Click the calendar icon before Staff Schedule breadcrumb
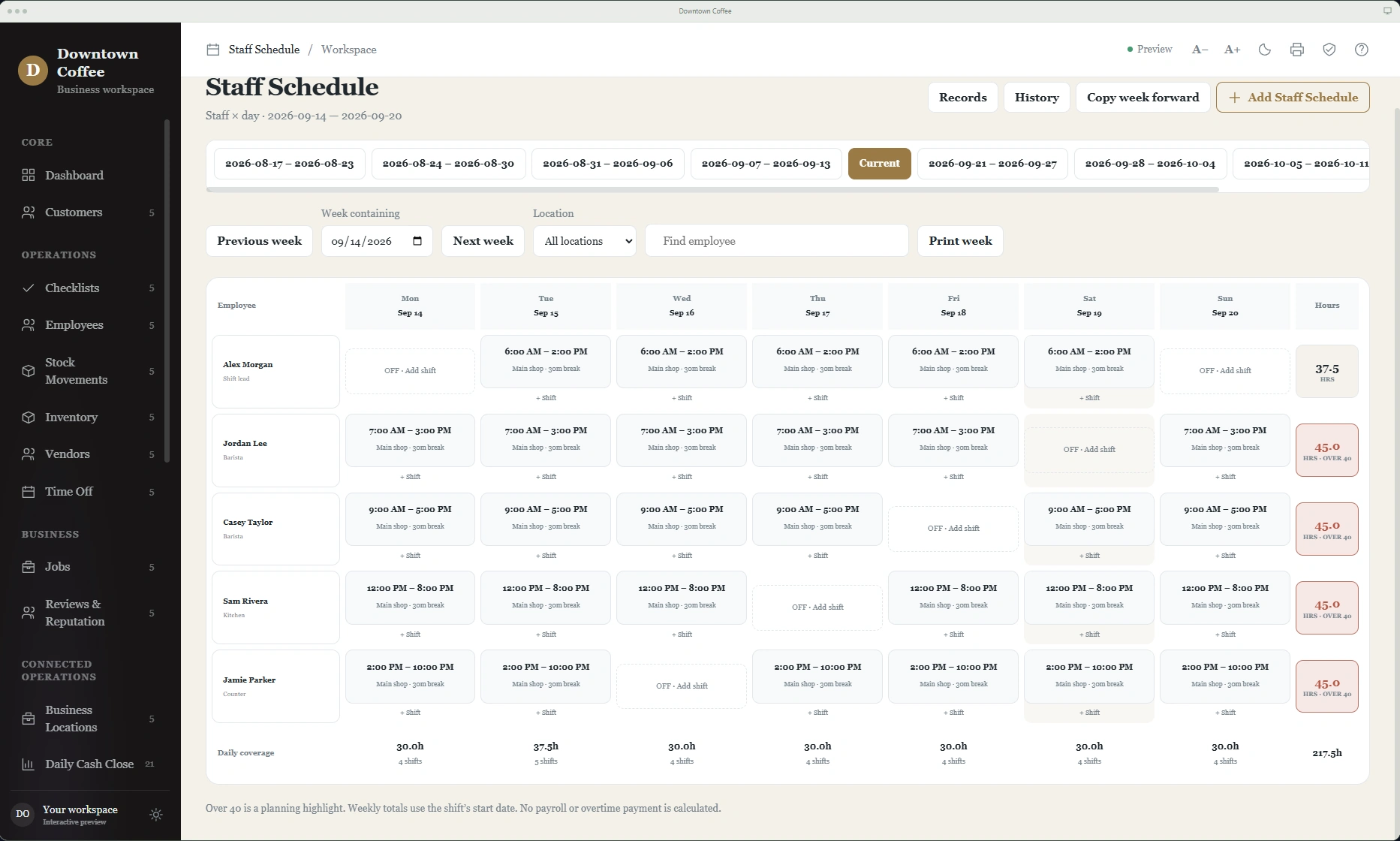The image size is (1400, 841). point(213,50)
